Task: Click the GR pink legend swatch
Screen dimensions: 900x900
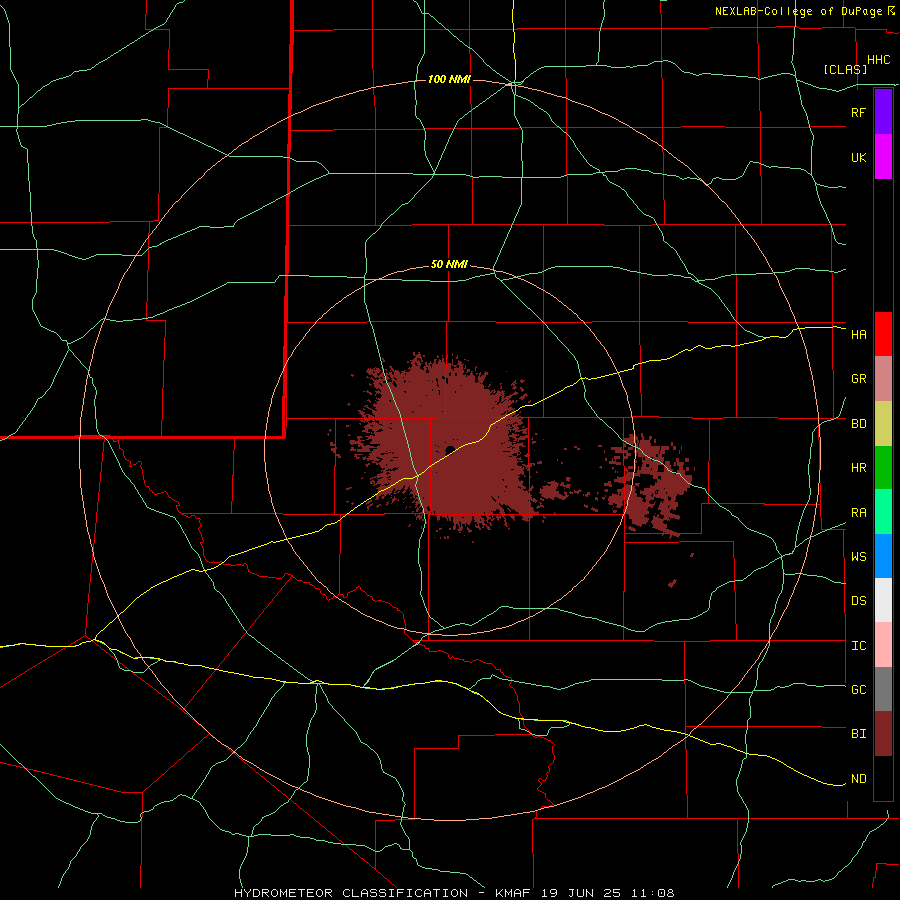Action: 883,379
